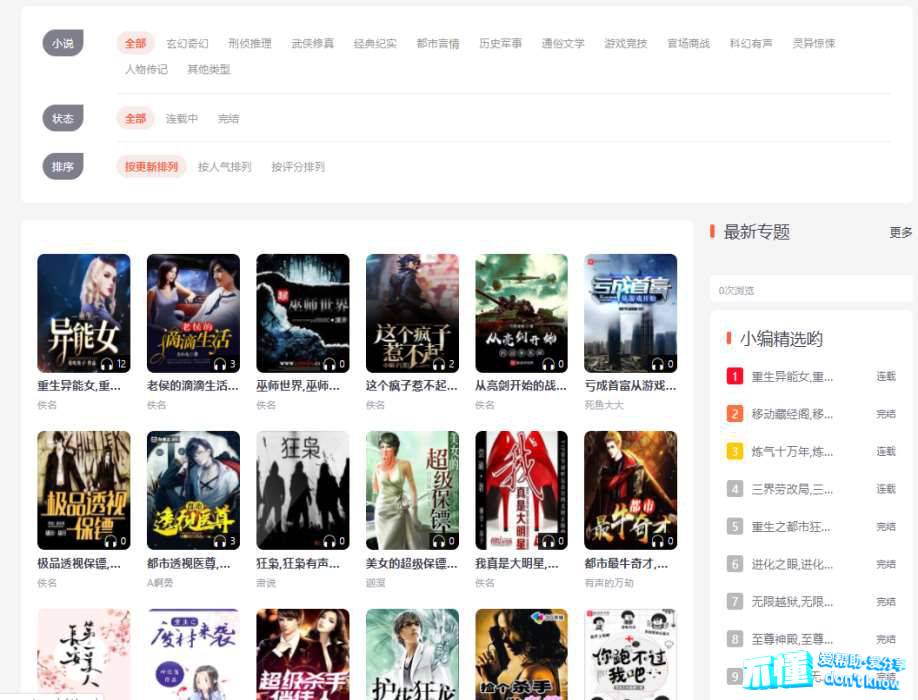
Task: Select the 灵异惊悚 category filter
Action: point(814,43)
